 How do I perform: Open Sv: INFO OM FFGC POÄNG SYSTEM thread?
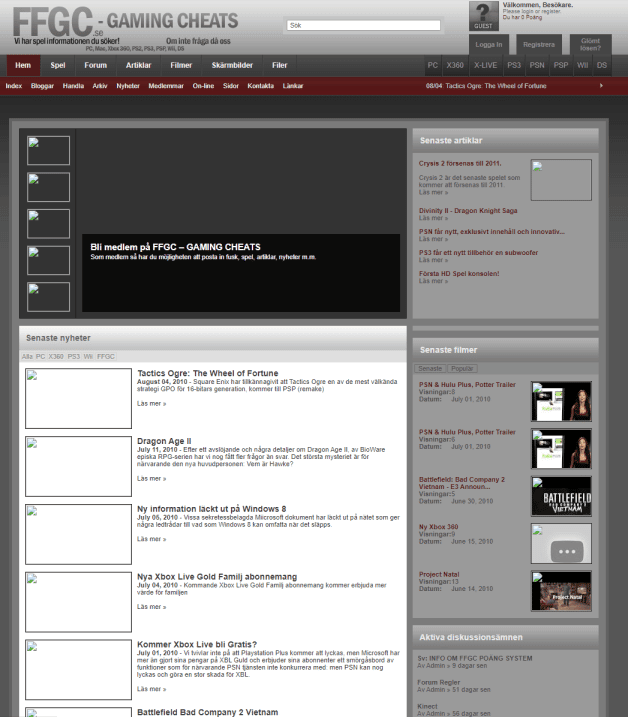475,658
